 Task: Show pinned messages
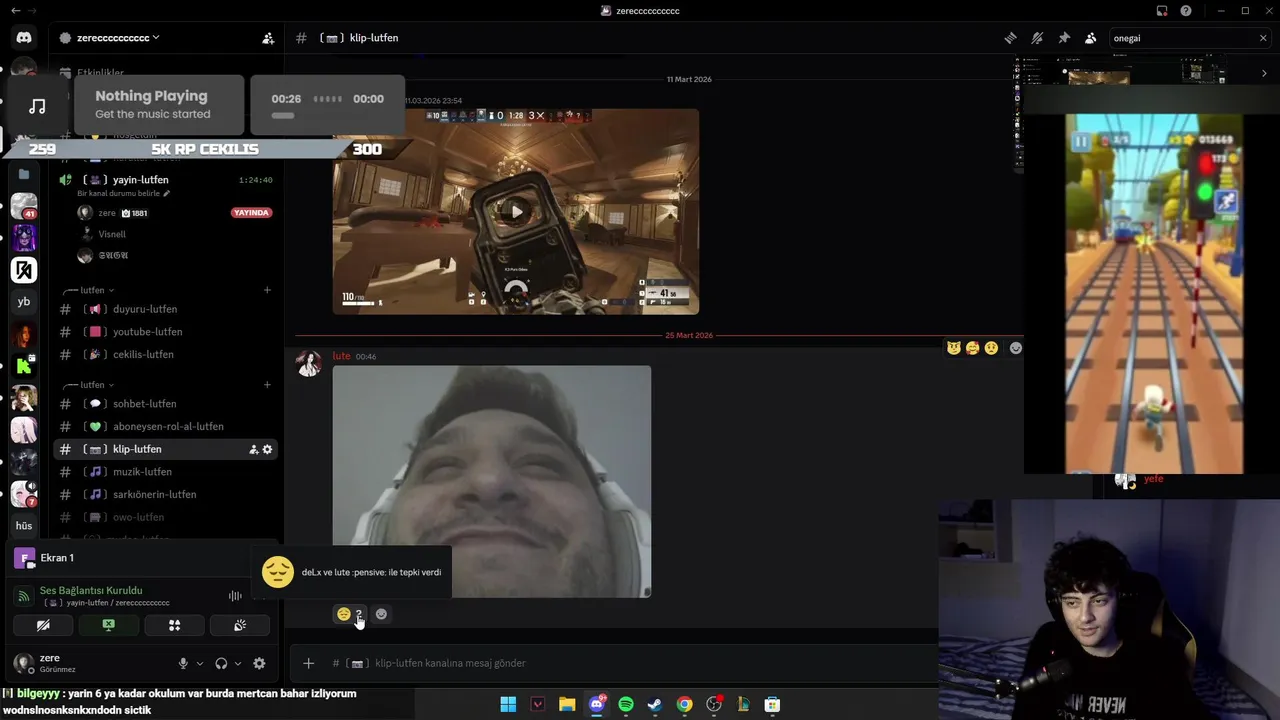tap(1064, 38)
